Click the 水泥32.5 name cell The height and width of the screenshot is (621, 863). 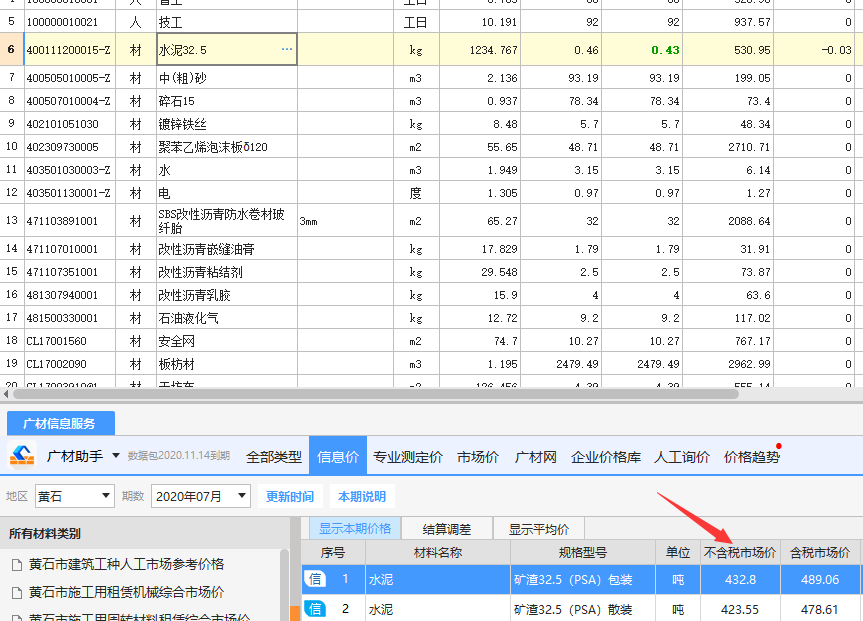click(227, 49)
